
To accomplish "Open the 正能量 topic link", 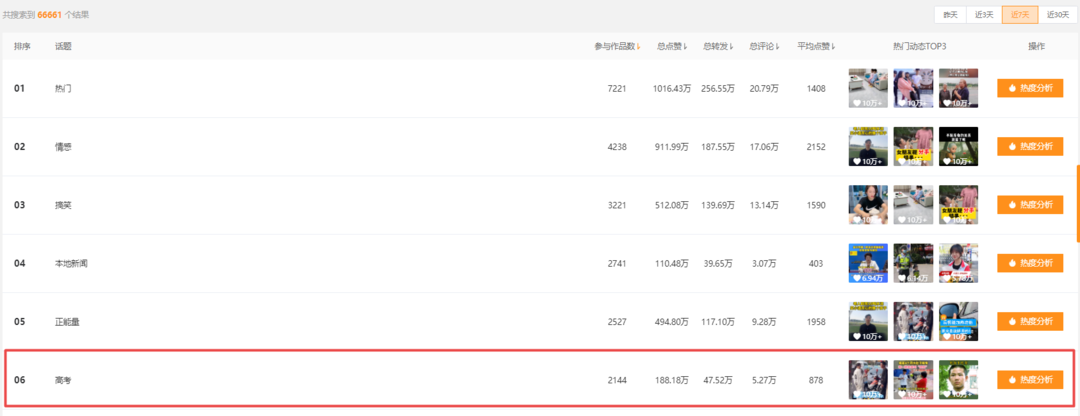I will pyautogui.click(x=68, y=322).
